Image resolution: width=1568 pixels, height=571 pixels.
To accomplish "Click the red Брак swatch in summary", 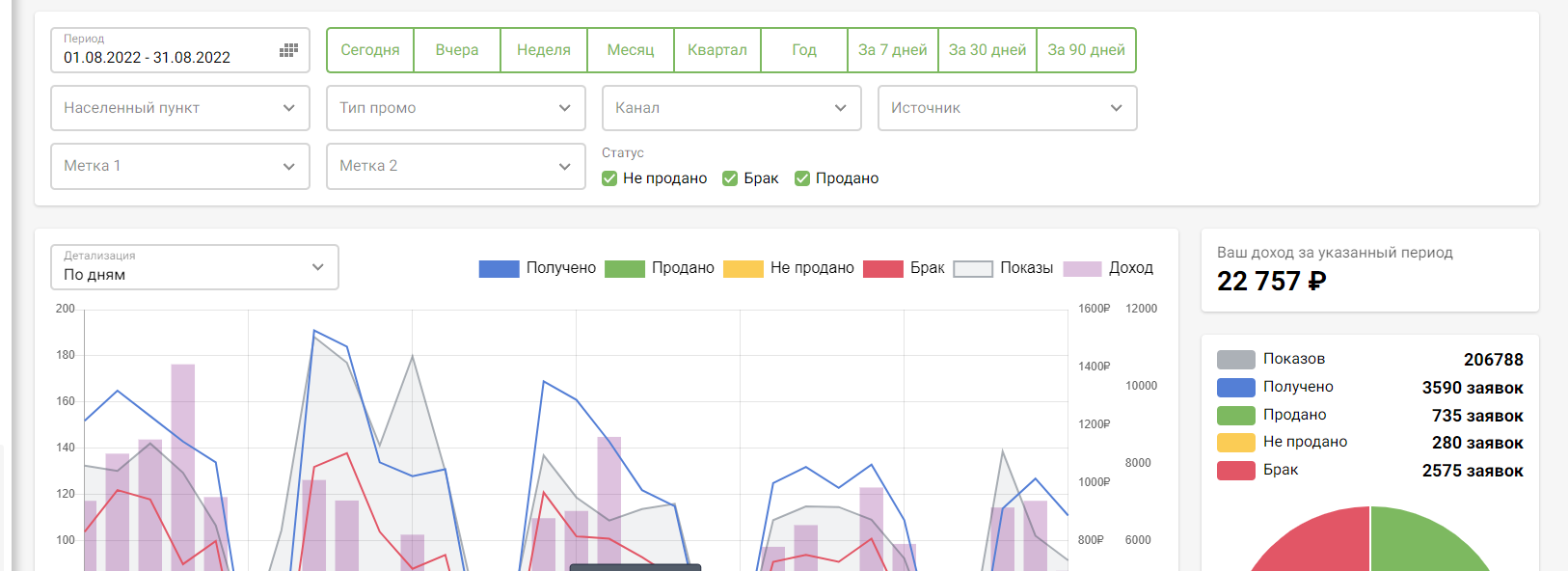I will [1236, 471].
